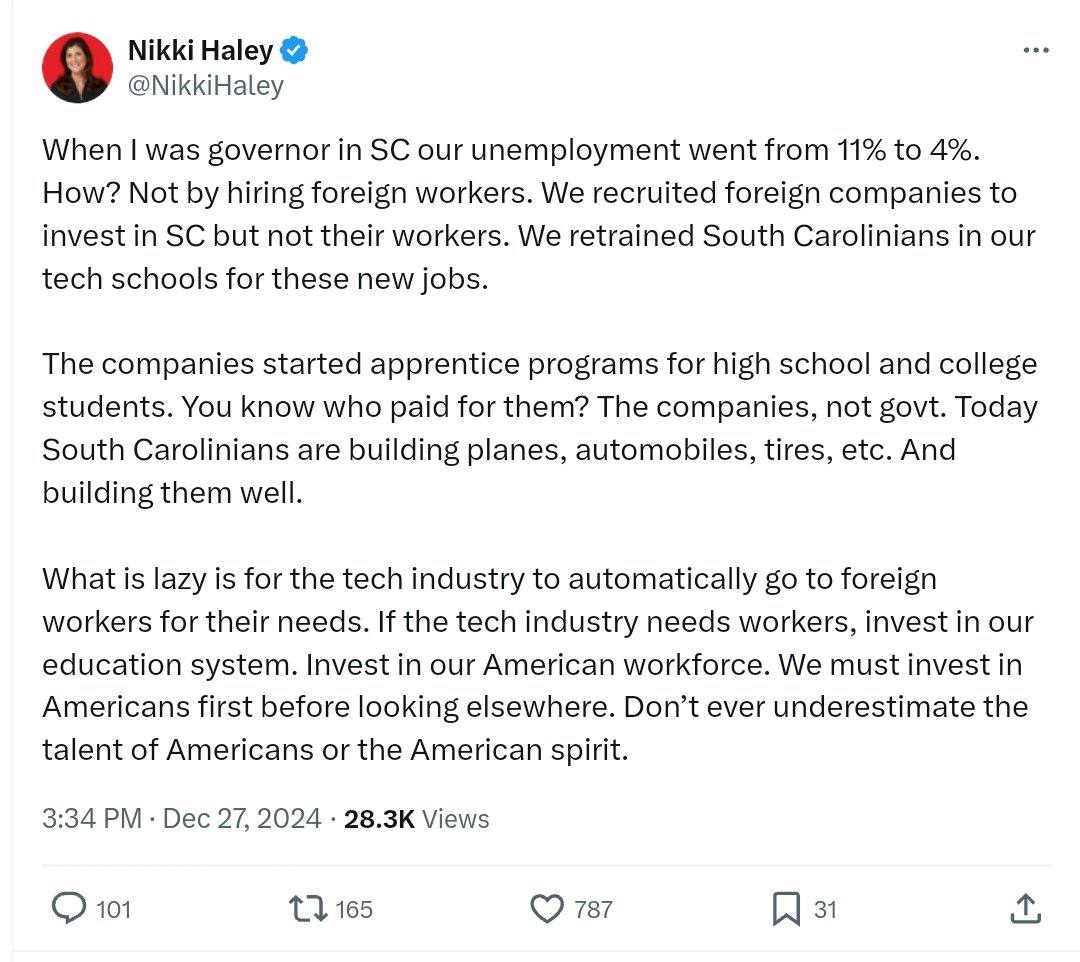
Task: Click the paragraph starting "What is lazy"
Action: click(x=537, y=664)
